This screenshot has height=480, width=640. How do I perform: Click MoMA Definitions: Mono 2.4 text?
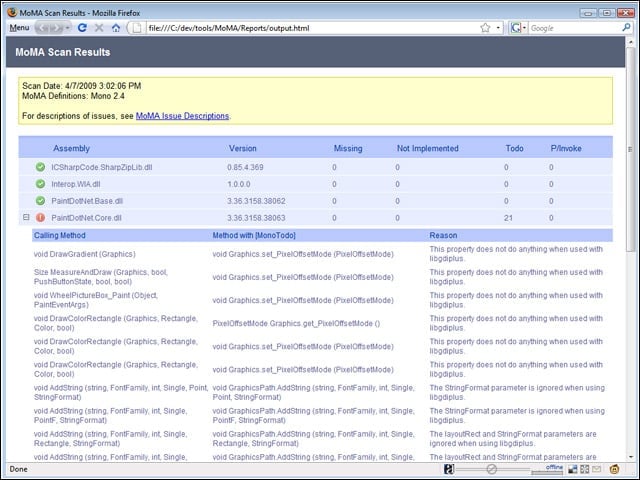(x=73, y=96)
